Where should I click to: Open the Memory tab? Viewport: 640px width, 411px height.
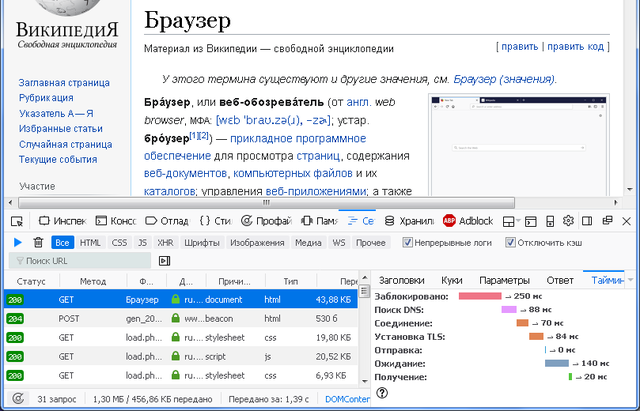319,221
